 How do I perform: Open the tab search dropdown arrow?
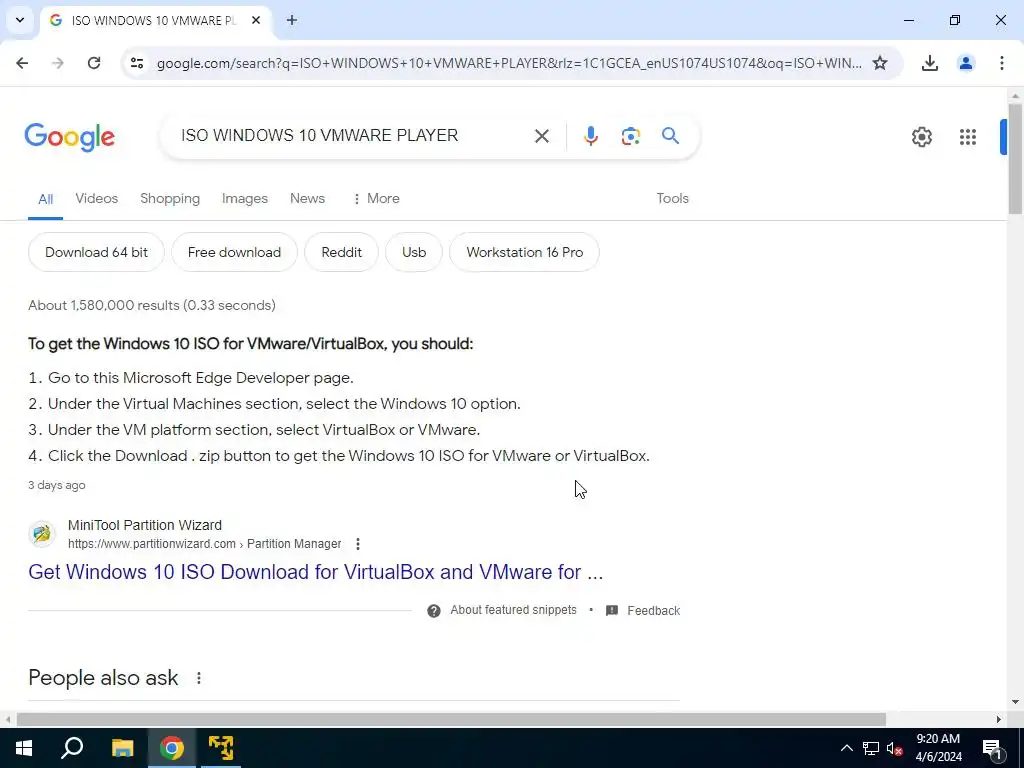[20, 20]
